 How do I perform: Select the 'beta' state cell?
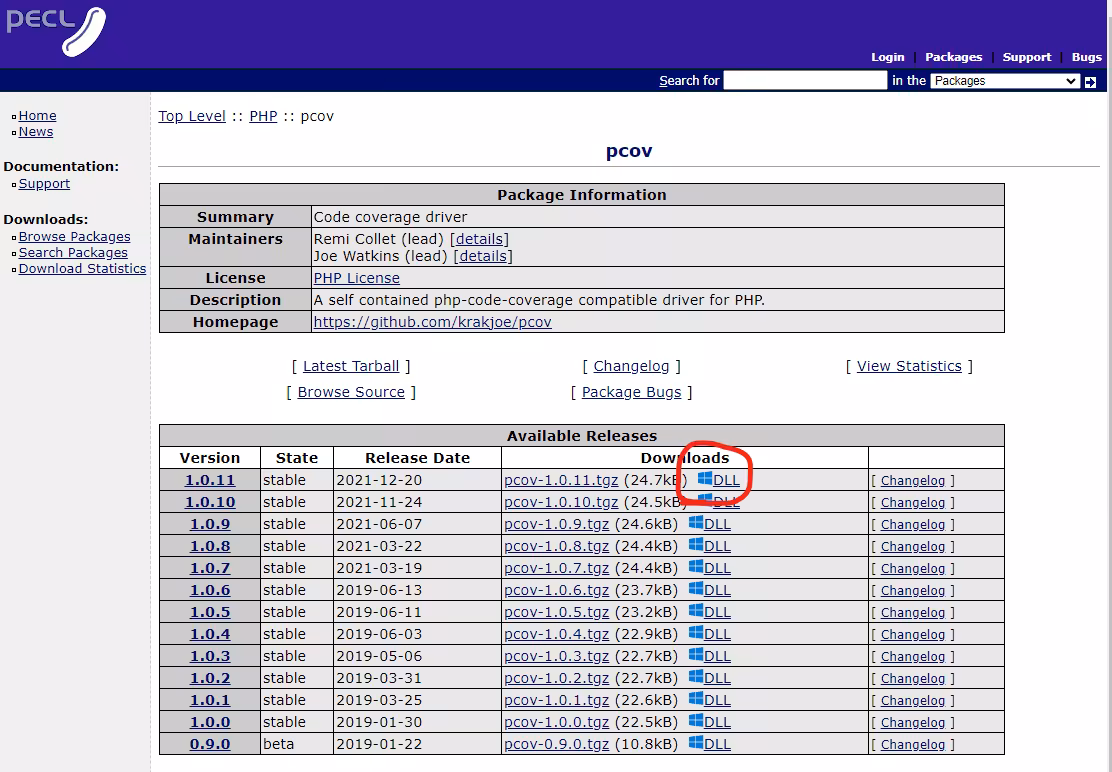coord(296,744)
